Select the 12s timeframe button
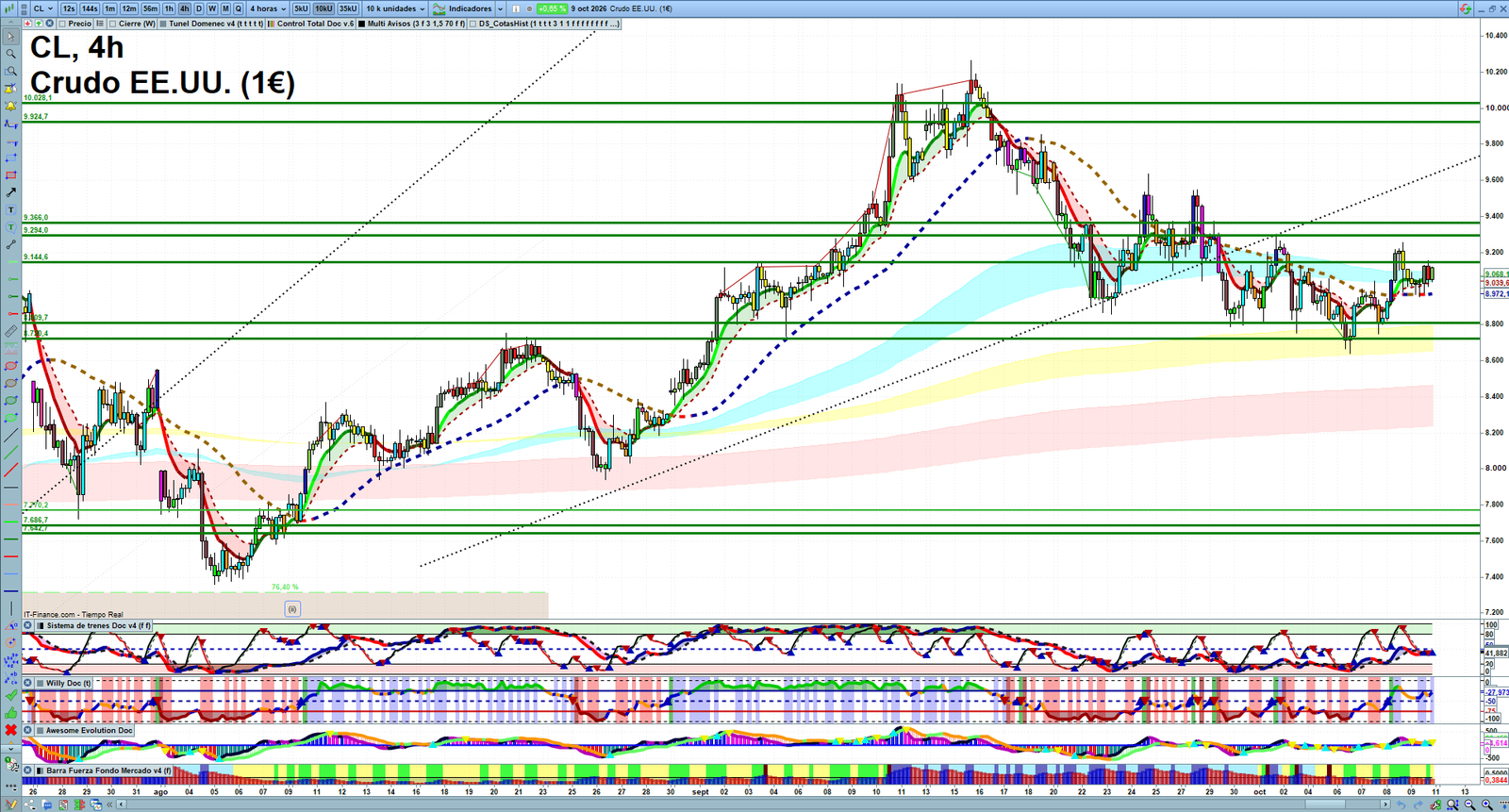 69,8
